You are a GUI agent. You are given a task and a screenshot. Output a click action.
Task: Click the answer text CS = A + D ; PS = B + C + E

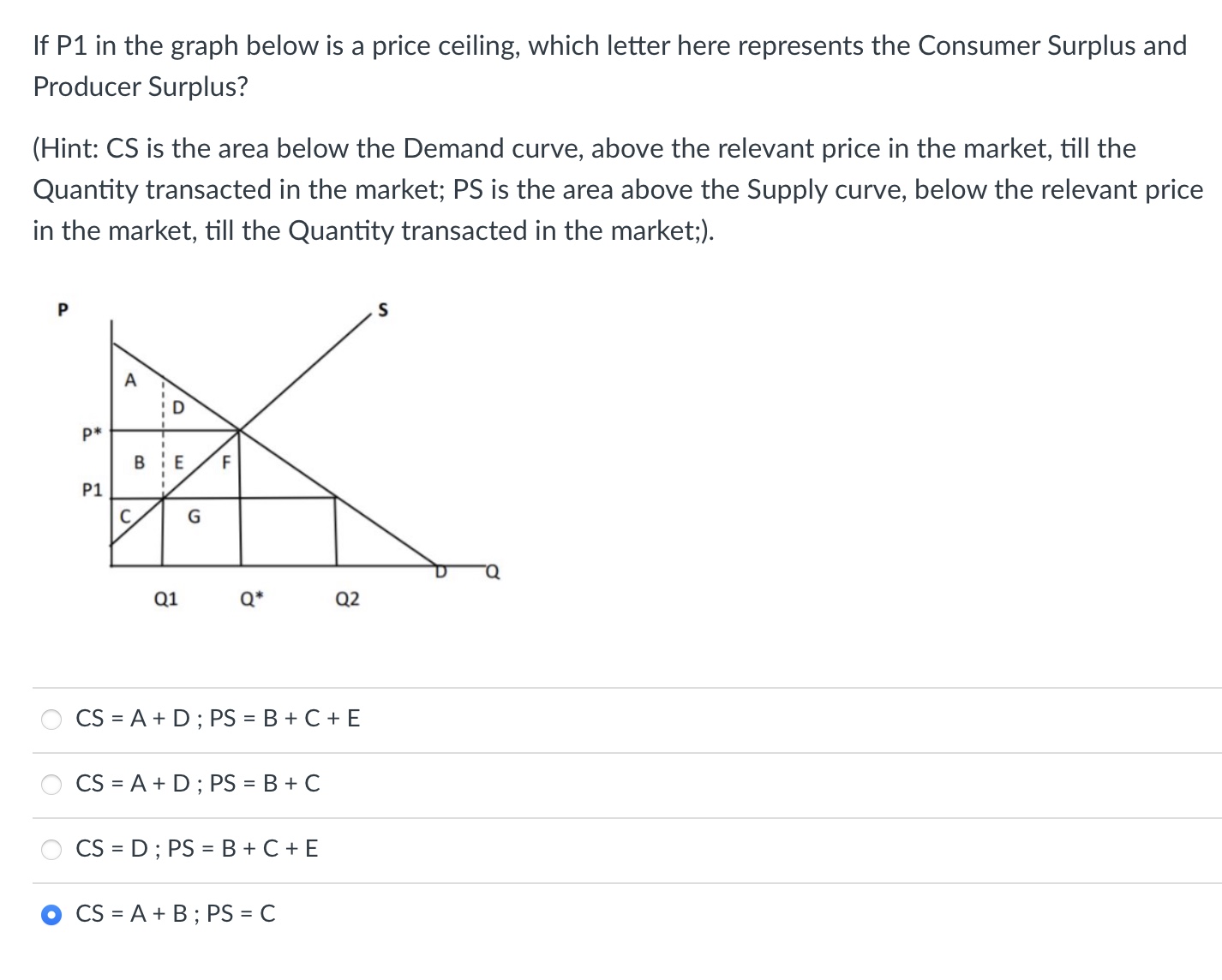(x=218, y=720)
